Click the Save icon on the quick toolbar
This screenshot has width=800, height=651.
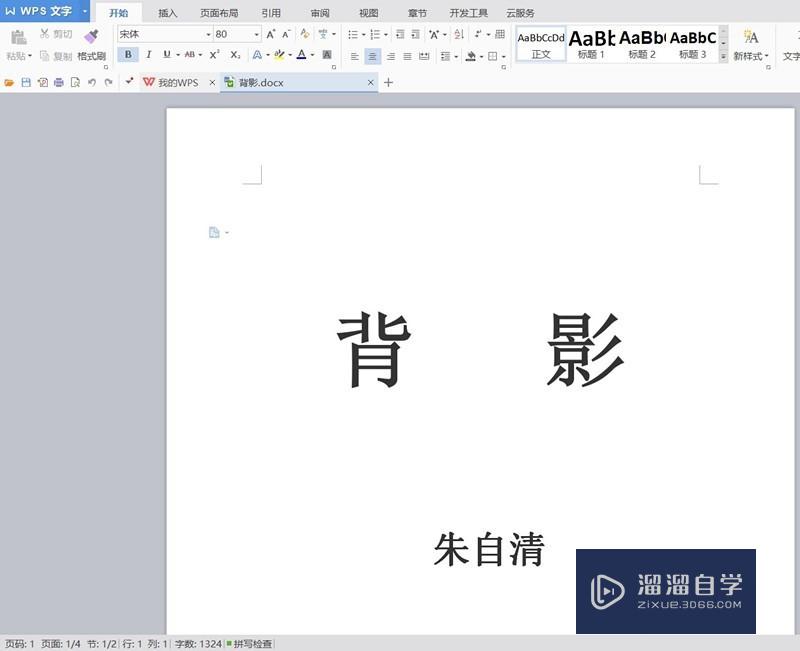[26, 82]
